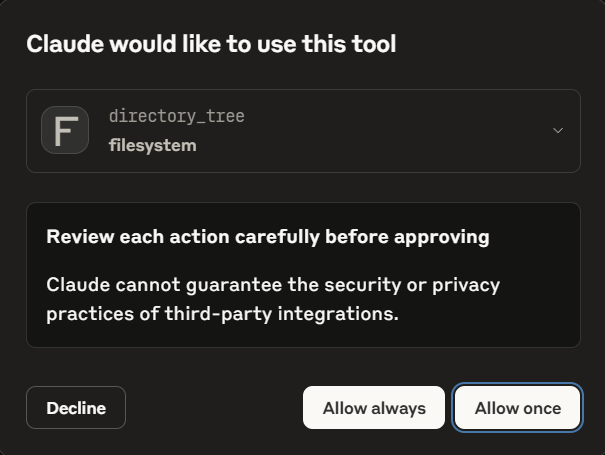Screen dimensions: 605x455
Task: Click the "filesystem" server label
Action: (x=152, y=145)
